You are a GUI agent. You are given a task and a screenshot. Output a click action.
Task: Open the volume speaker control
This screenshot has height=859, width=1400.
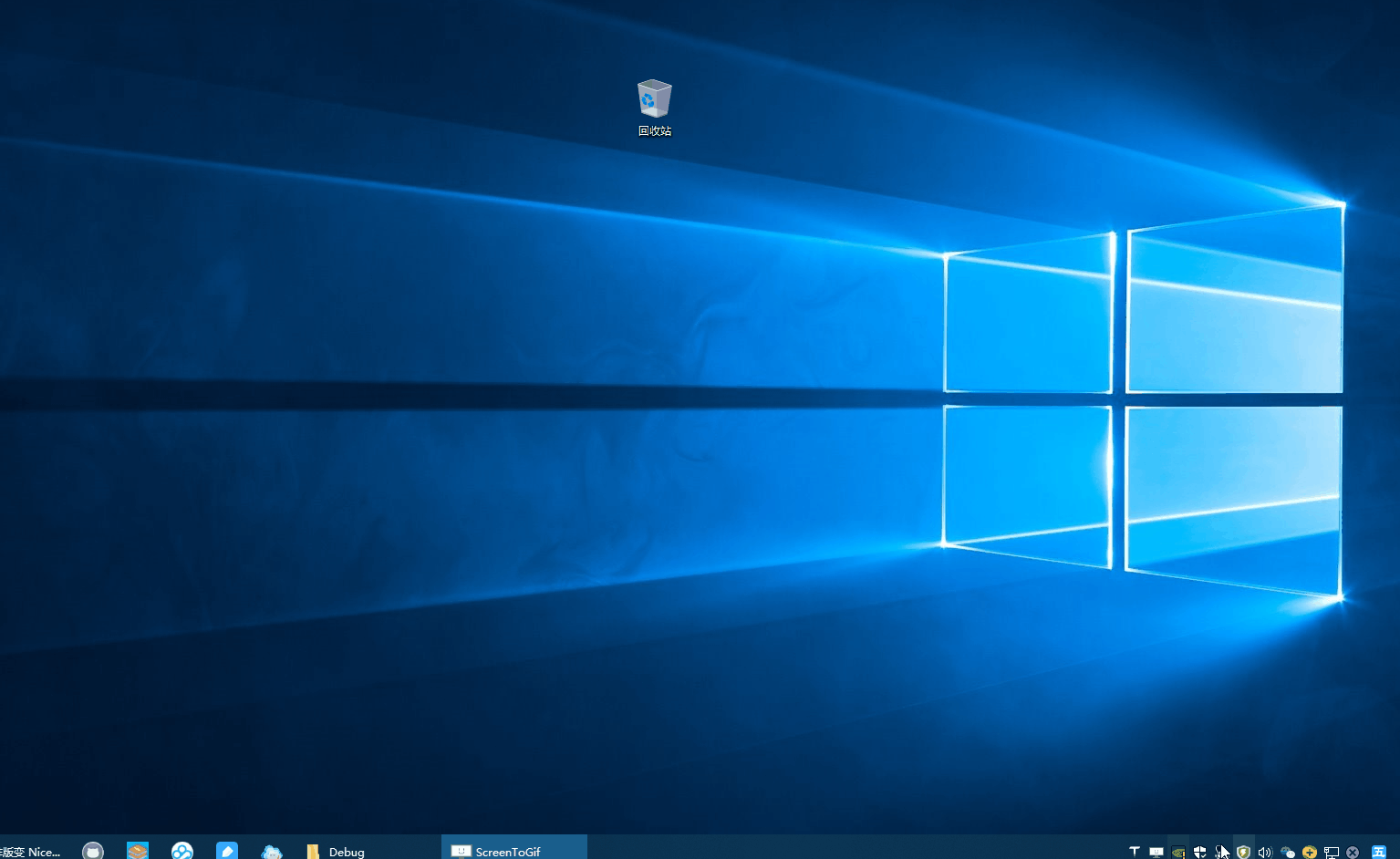1265,852
